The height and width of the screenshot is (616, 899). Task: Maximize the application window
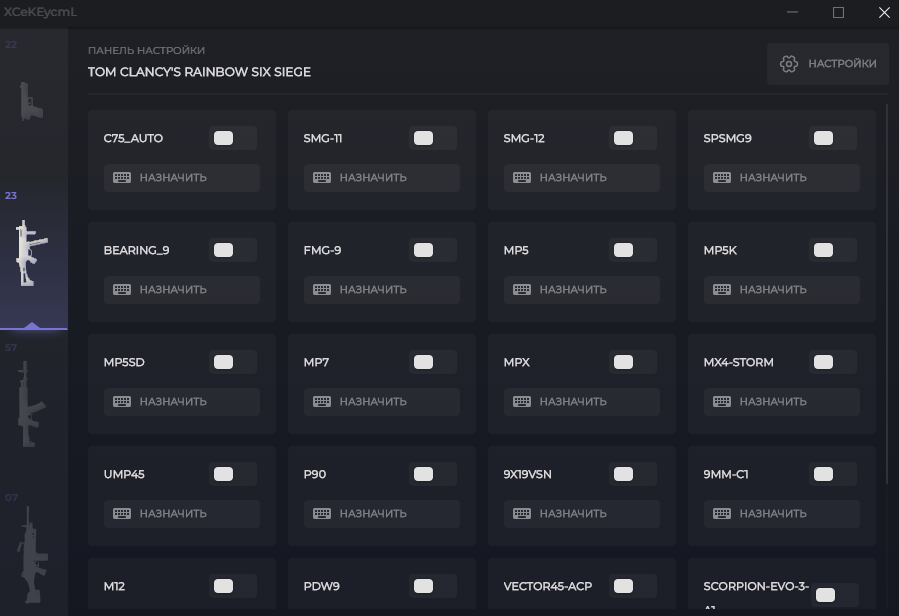[838, 13]
